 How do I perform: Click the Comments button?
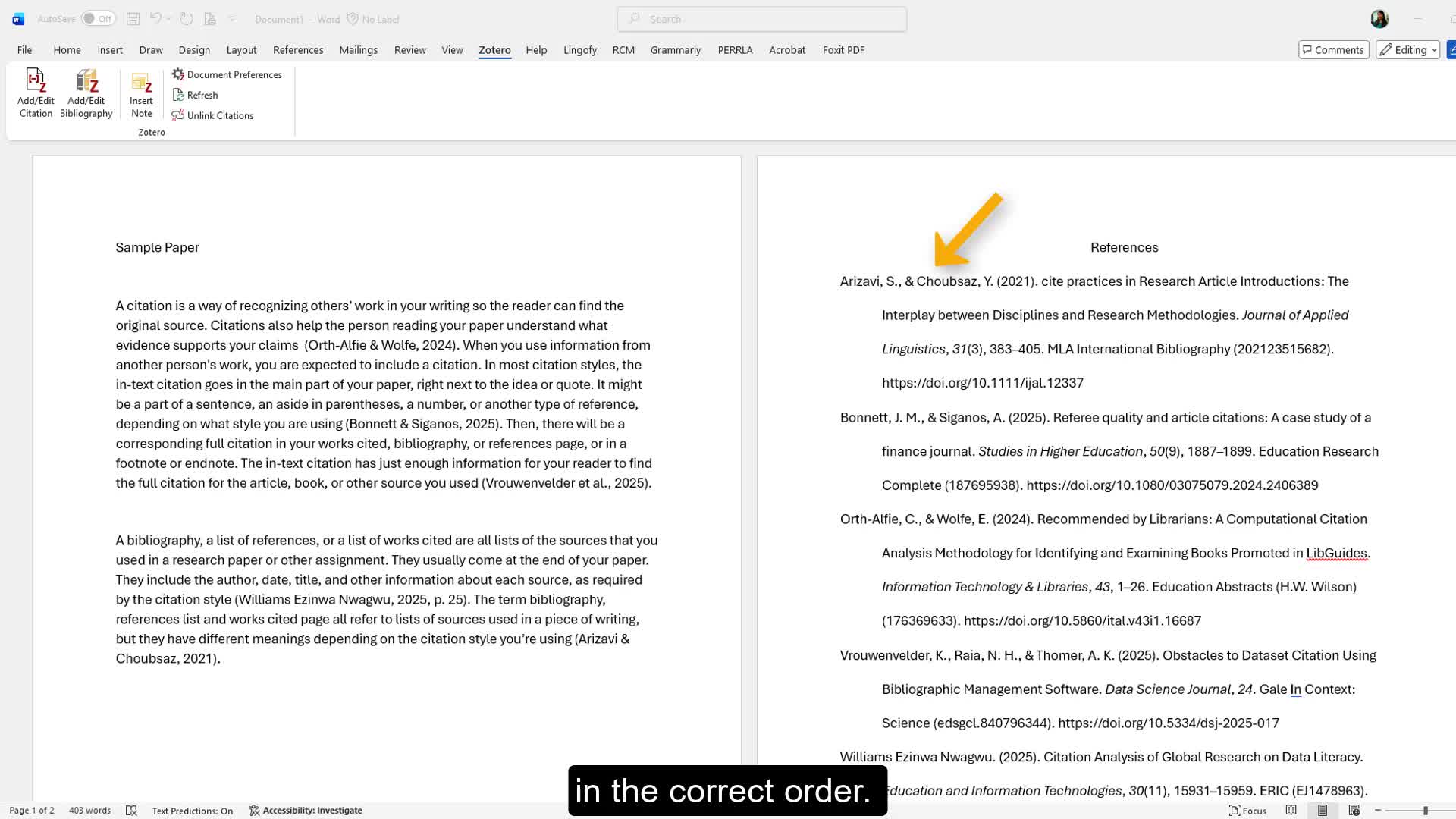point(1333,49)
